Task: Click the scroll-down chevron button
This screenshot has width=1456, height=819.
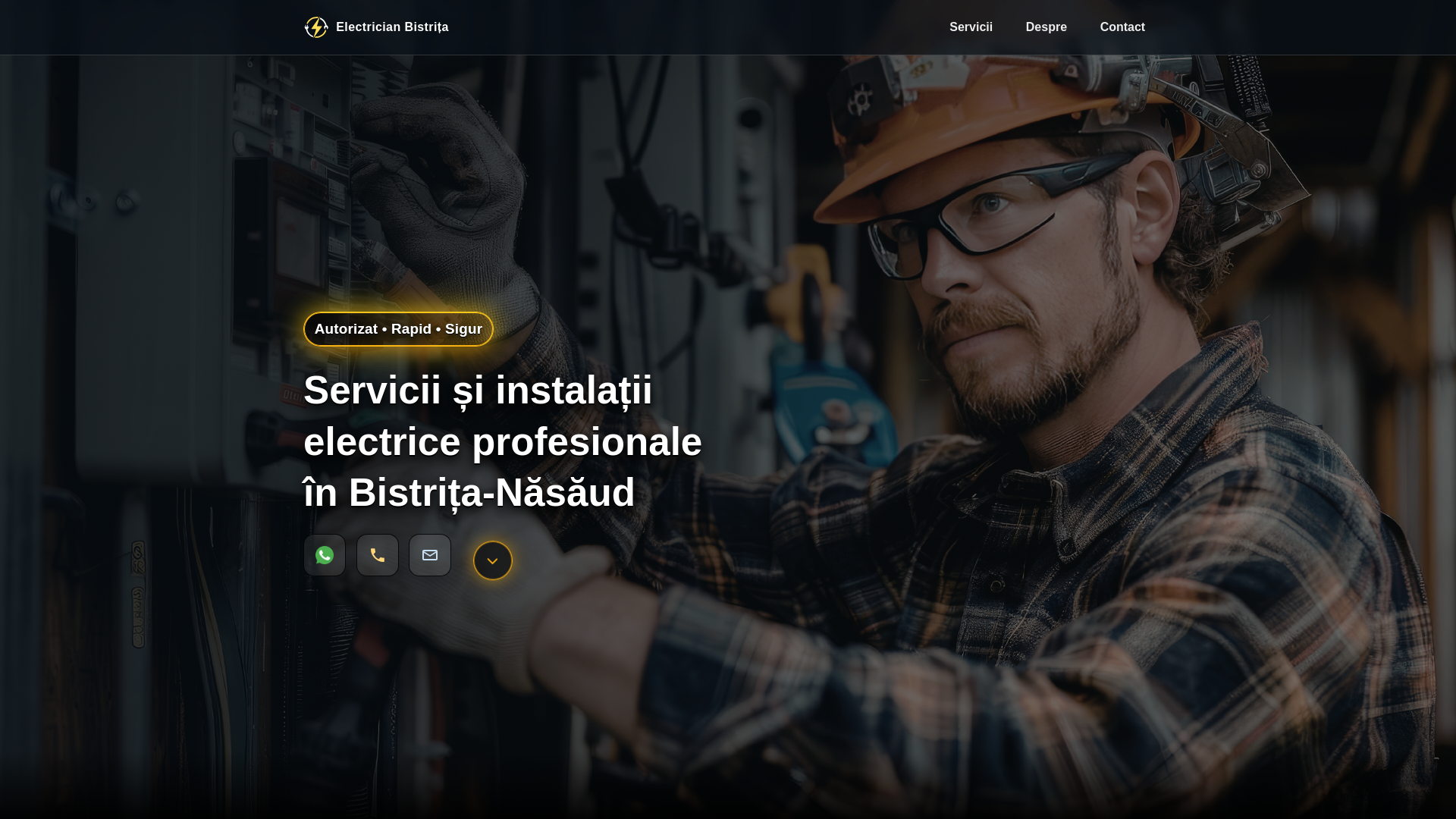Action: [x=493, y=560]
